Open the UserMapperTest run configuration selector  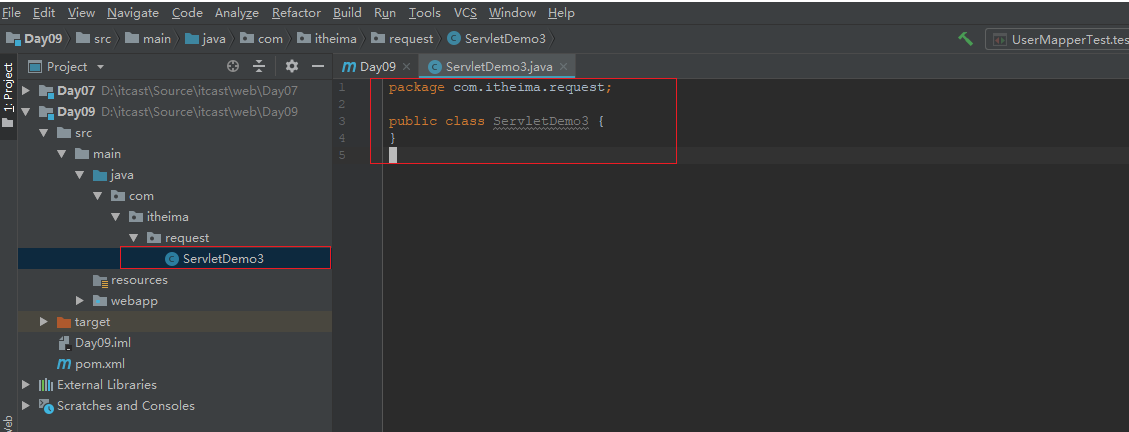(x=1059, y=39)
